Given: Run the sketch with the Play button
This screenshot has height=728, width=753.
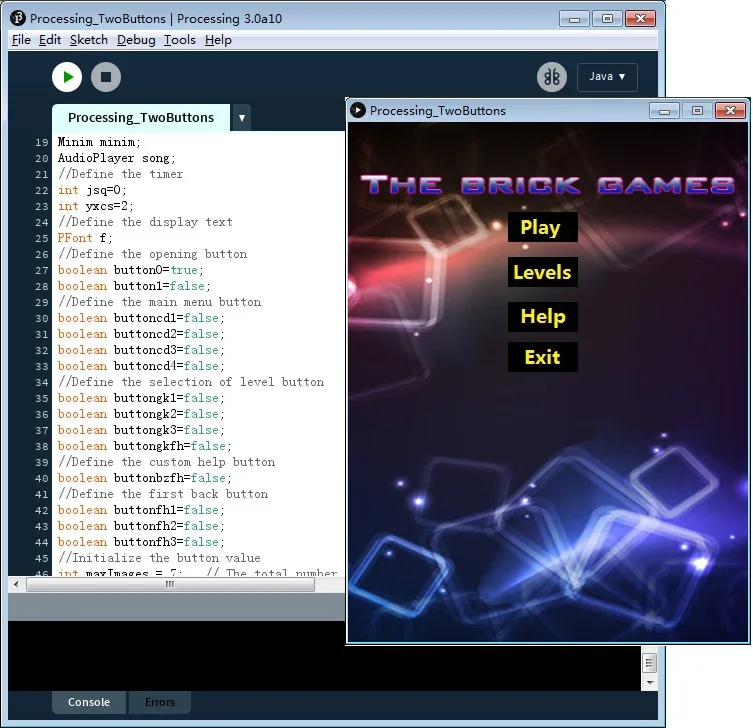Looking at the screenshot, I should 67,77.
